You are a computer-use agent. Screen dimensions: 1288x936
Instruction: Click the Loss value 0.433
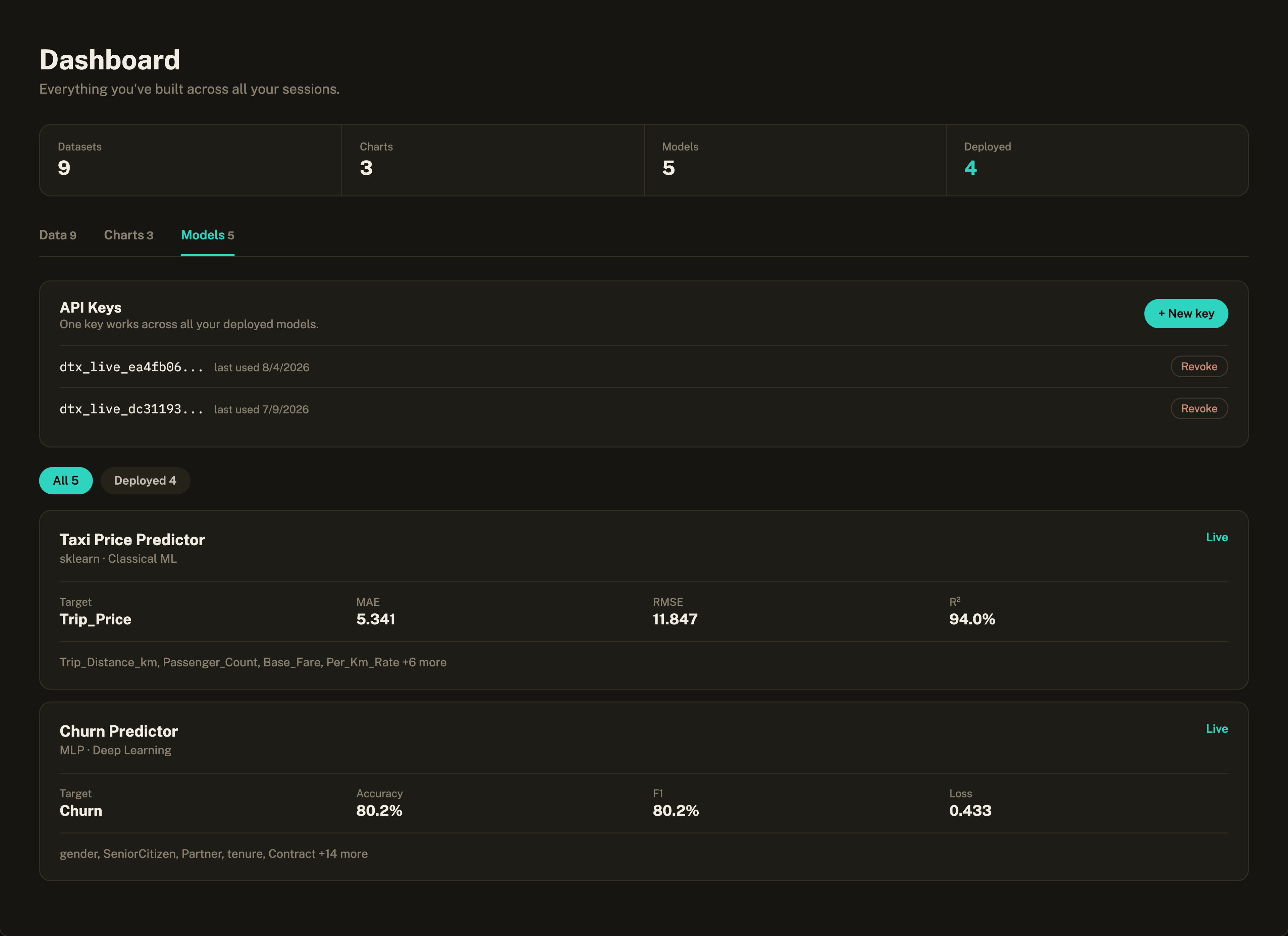[970, 811]
